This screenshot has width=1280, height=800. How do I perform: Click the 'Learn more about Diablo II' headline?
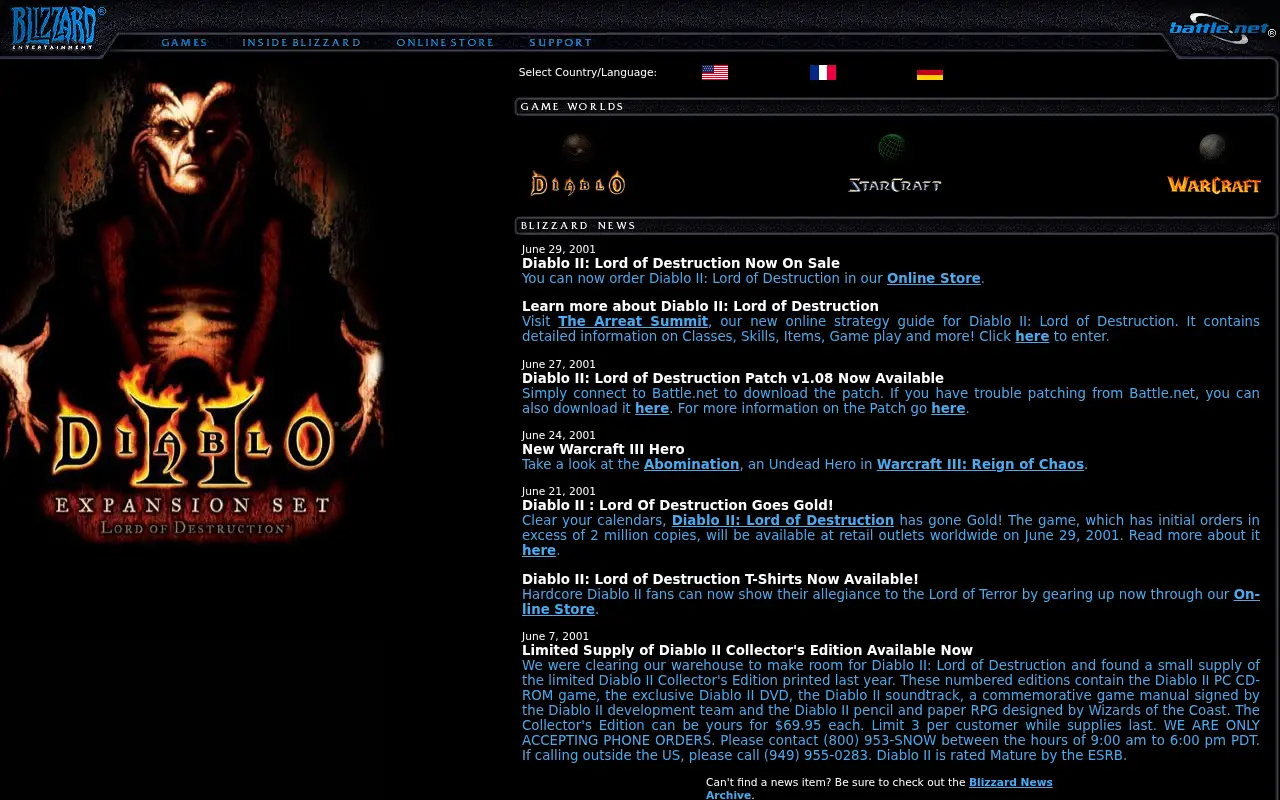tap(700, 307)
